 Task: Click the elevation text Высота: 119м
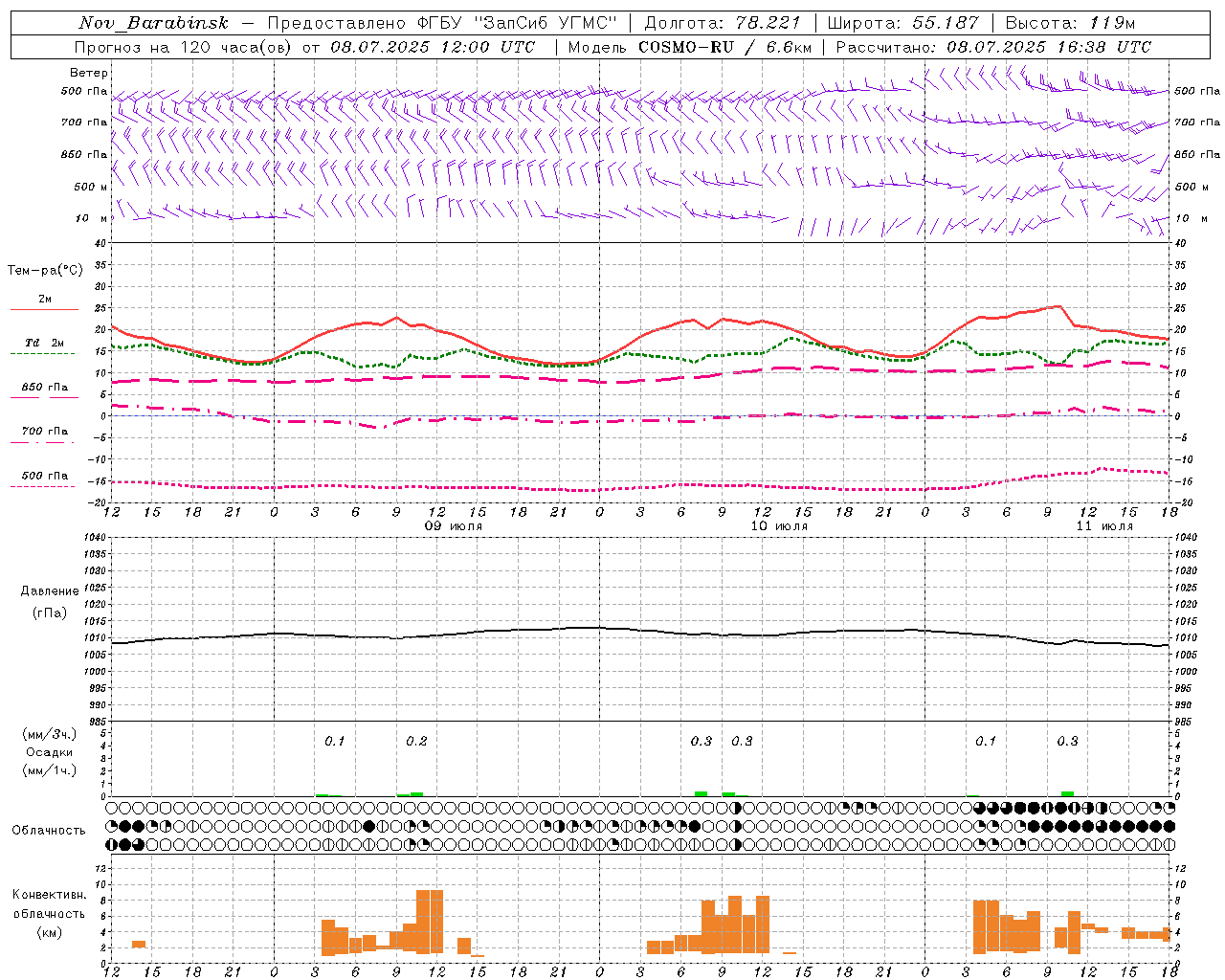pyautogui.click(x=1070, y=23)
